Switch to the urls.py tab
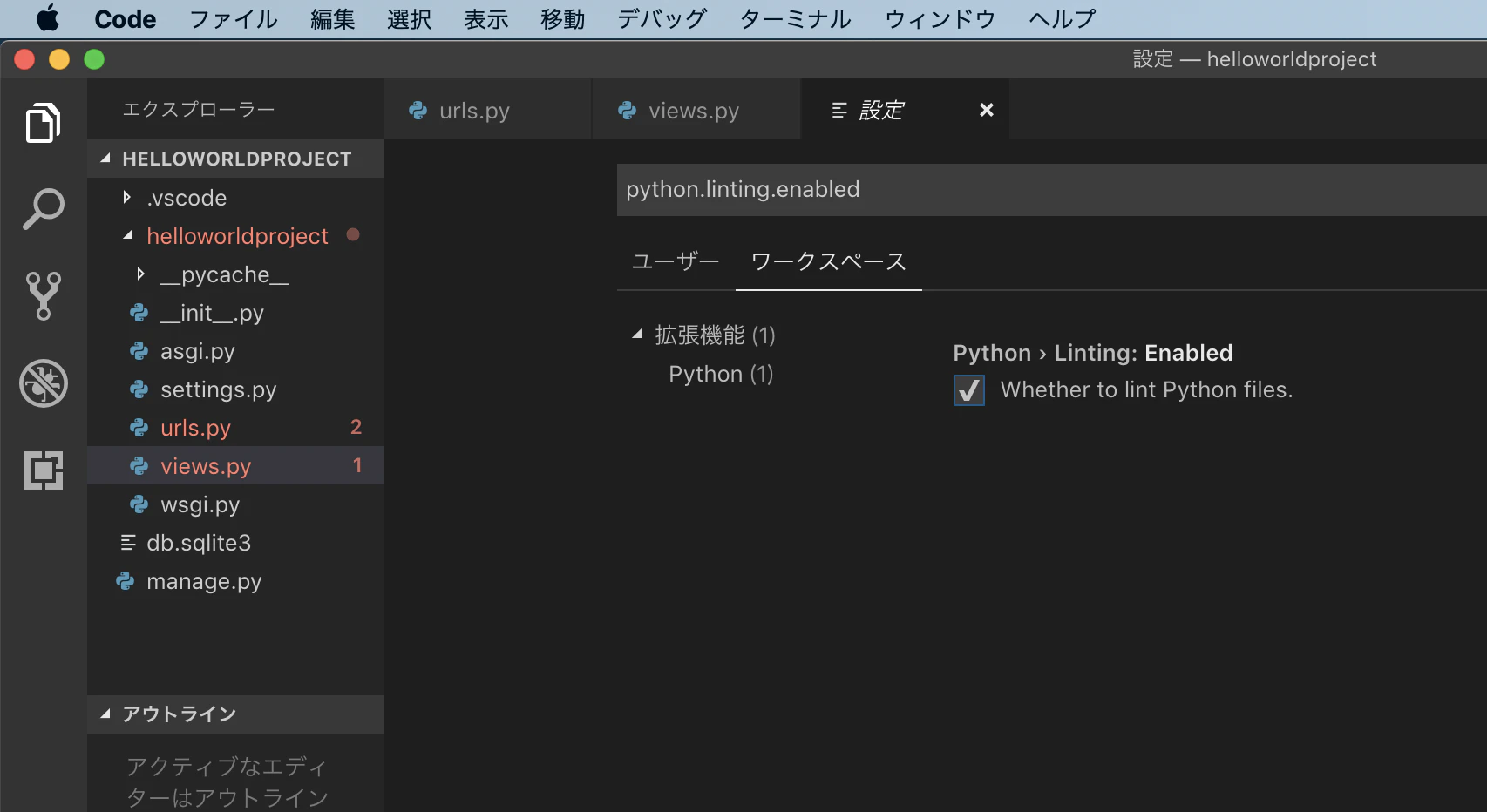 tap(475, 110)
